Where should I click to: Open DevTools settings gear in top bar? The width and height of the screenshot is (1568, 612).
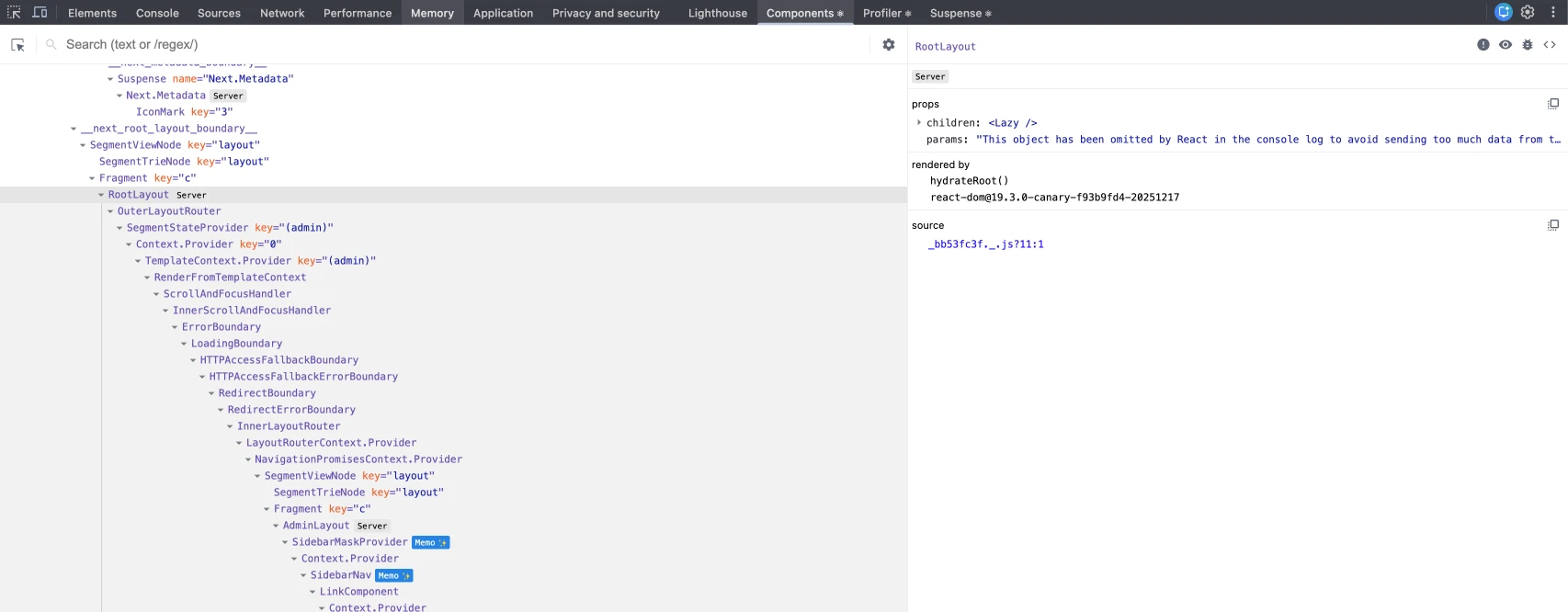coord(1528,13)
